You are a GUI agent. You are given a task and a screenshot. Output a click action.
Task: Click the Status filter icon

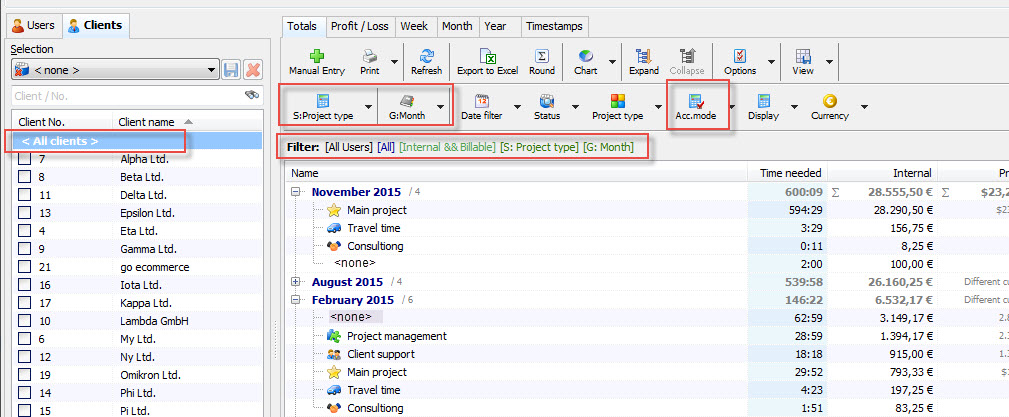pos(547,101)
